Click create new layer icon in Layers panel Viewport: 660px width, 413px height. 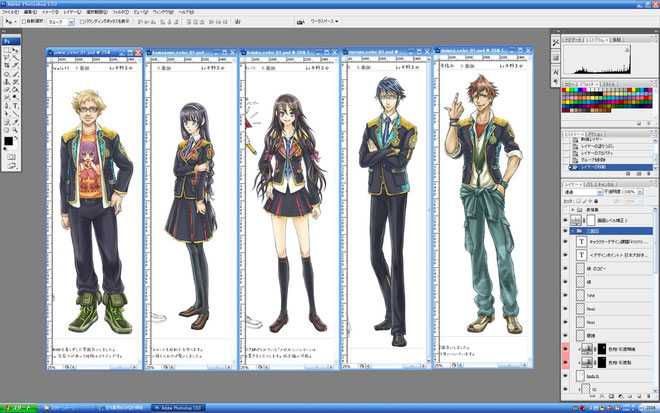(639, 396)
